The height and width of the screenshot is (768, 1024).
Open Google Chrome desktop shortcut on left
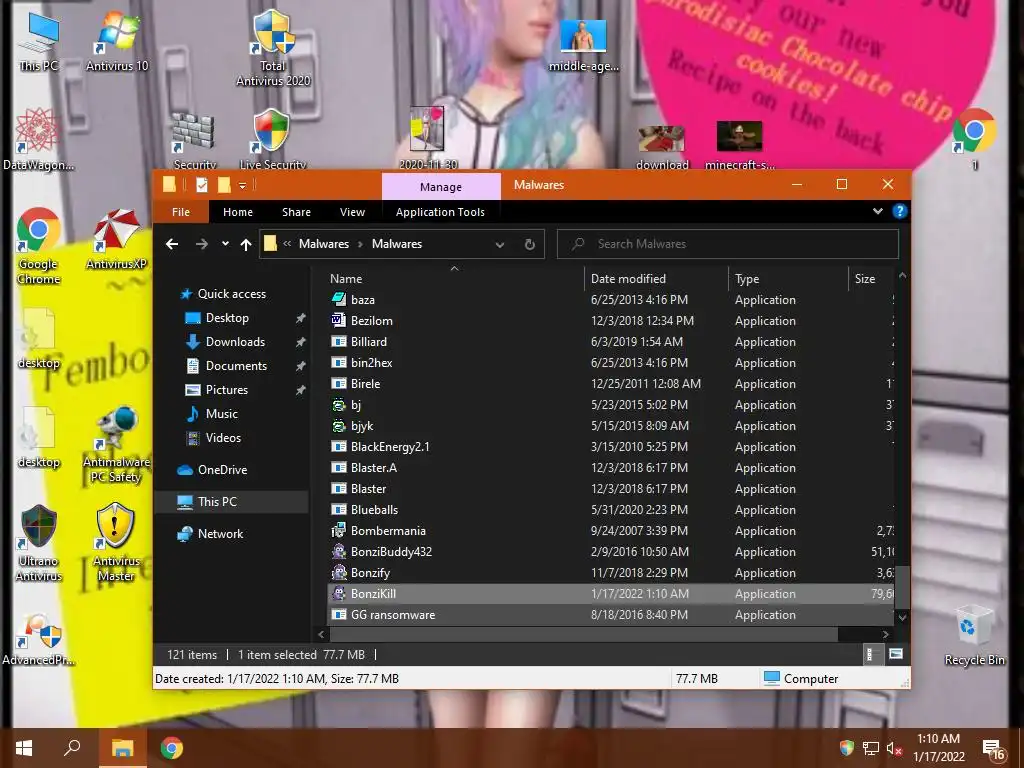[x=39, y=246]
